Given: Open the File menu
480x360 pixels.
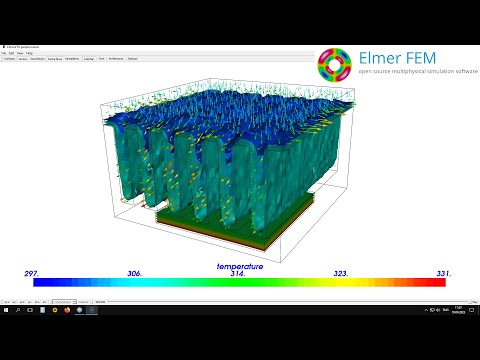Looking at the screenshot, I should (x=4, y=53).
